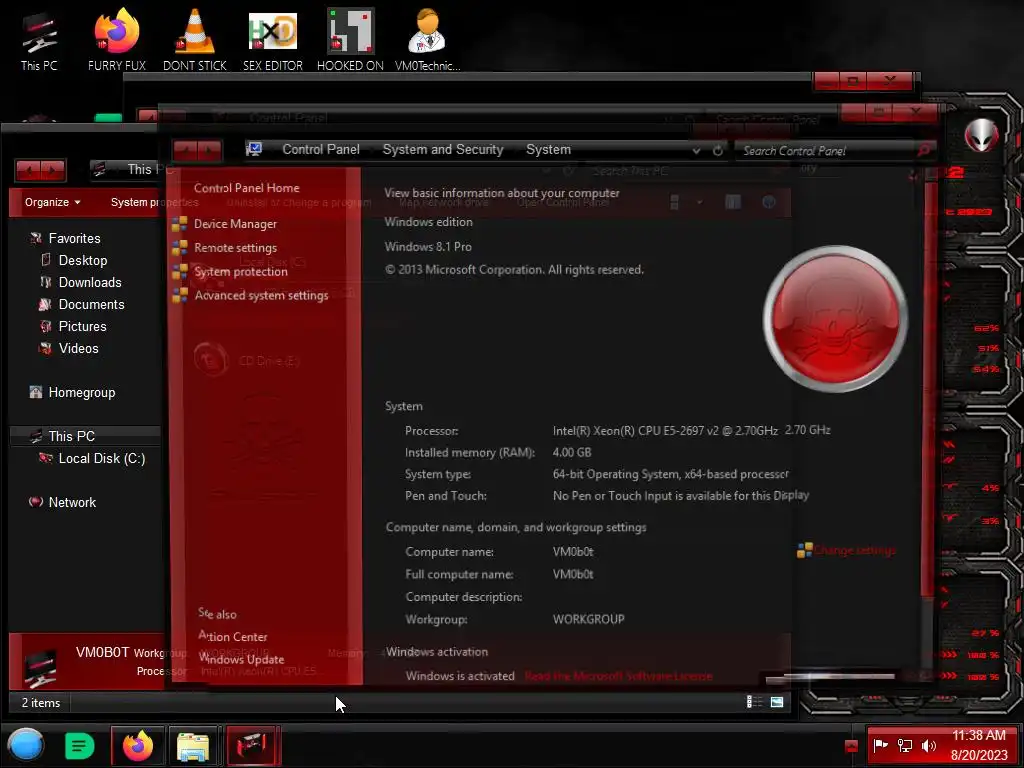Go back in the Control Panel window
This screenshot has width=1024, height=768.
point(185,151)
